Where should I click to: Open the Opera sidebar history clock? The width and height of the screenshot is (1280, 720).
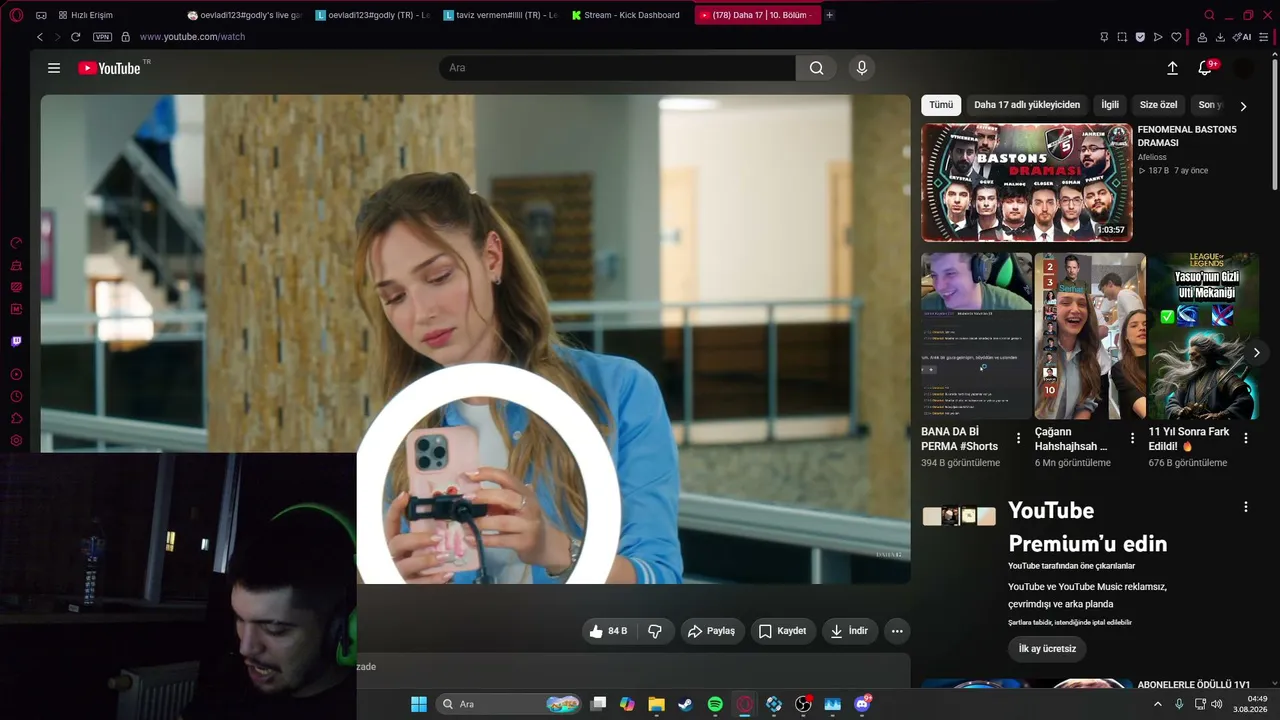pos(16,397)
